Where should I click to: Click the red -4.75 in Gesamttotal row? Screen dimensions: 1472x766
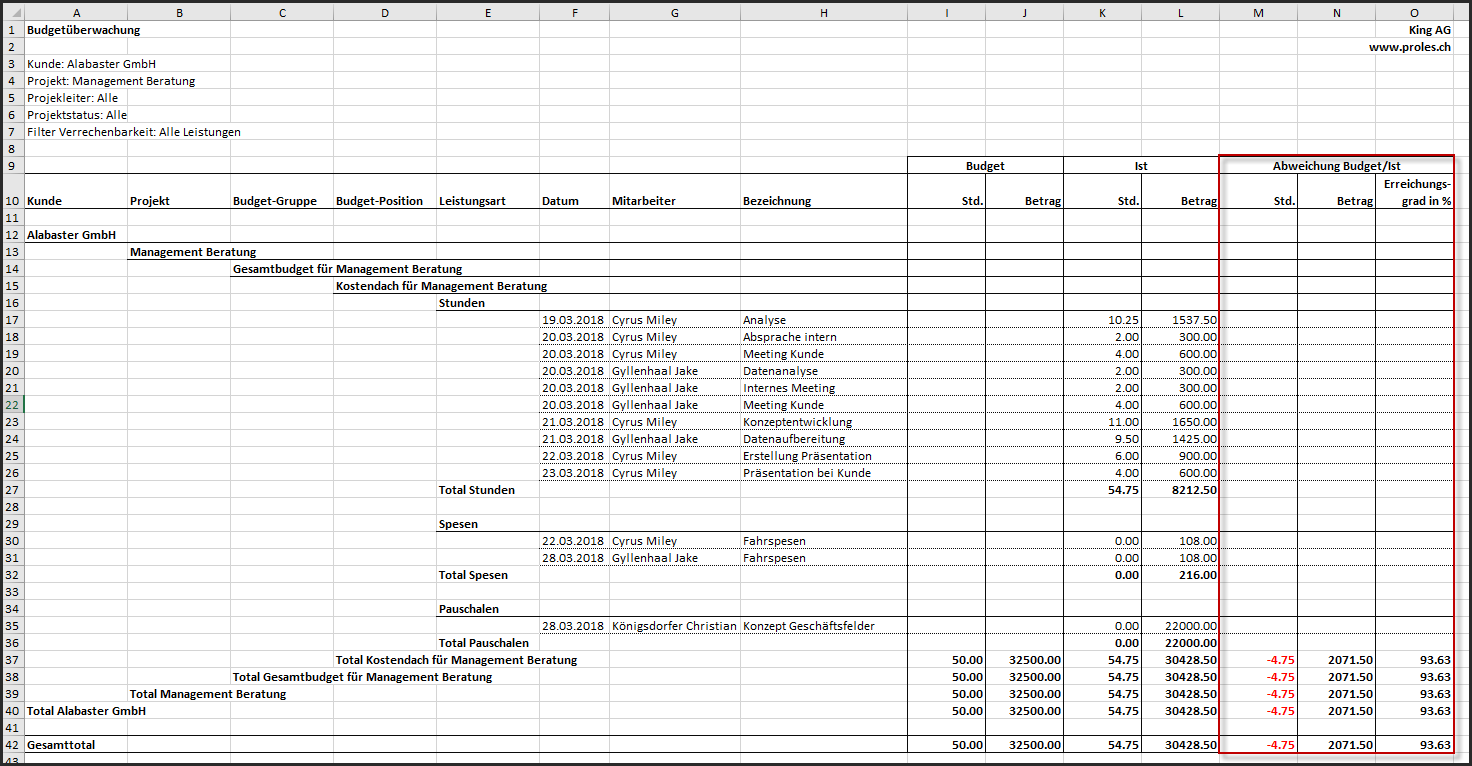click(1280, 745)
